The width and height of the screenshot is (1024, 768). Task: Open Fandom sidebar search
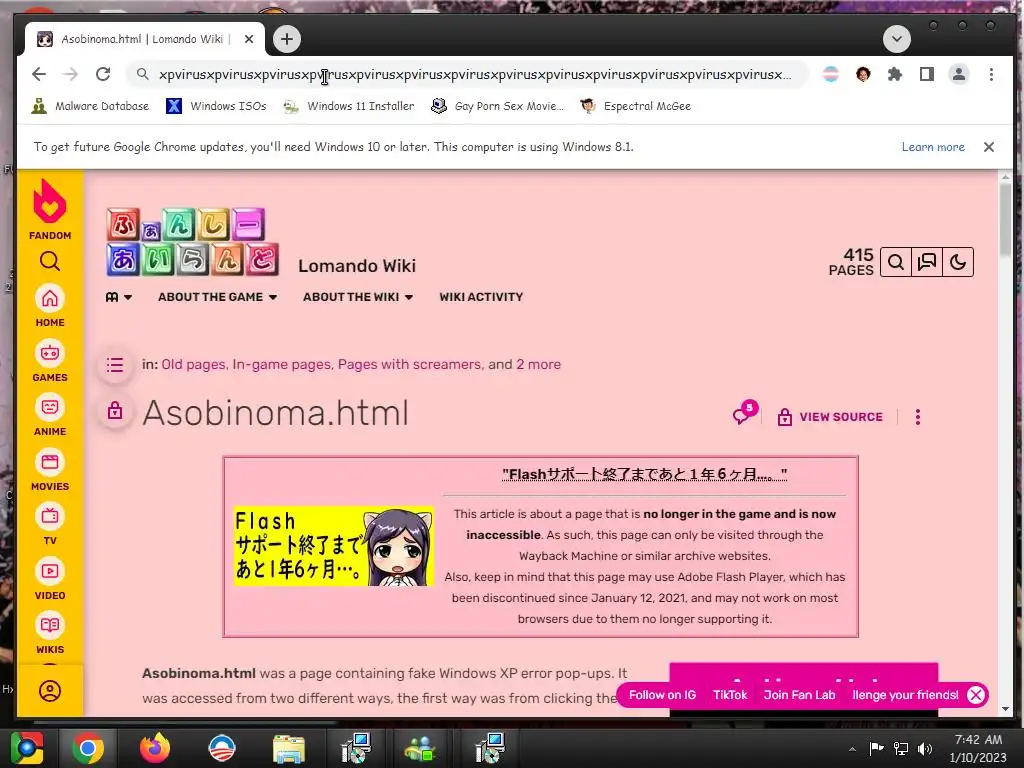(50, 261)
